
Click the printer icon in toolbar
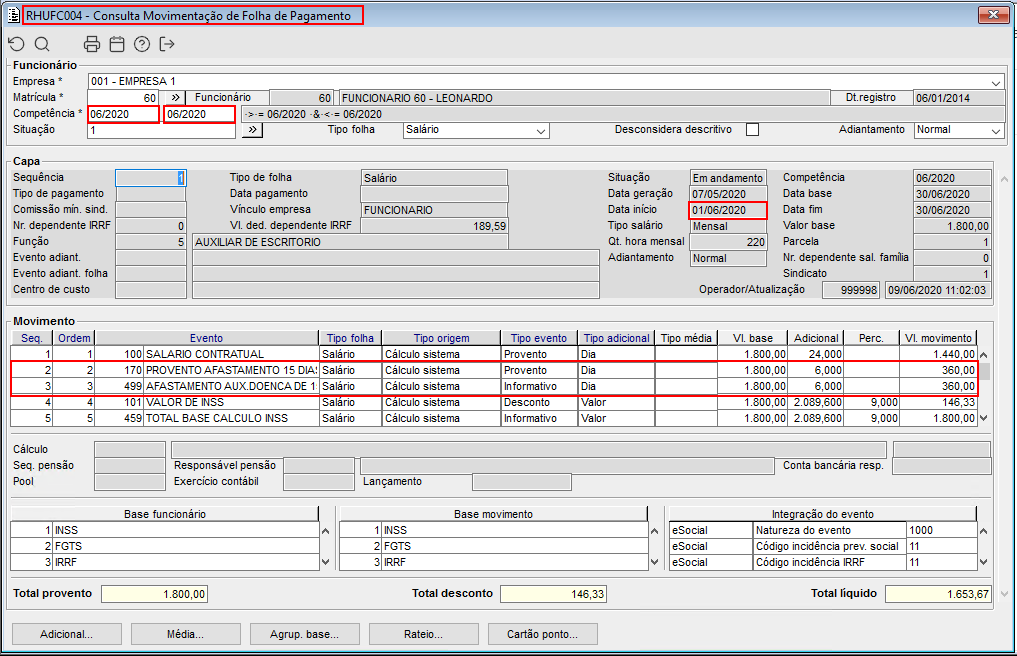coord(92,44)
